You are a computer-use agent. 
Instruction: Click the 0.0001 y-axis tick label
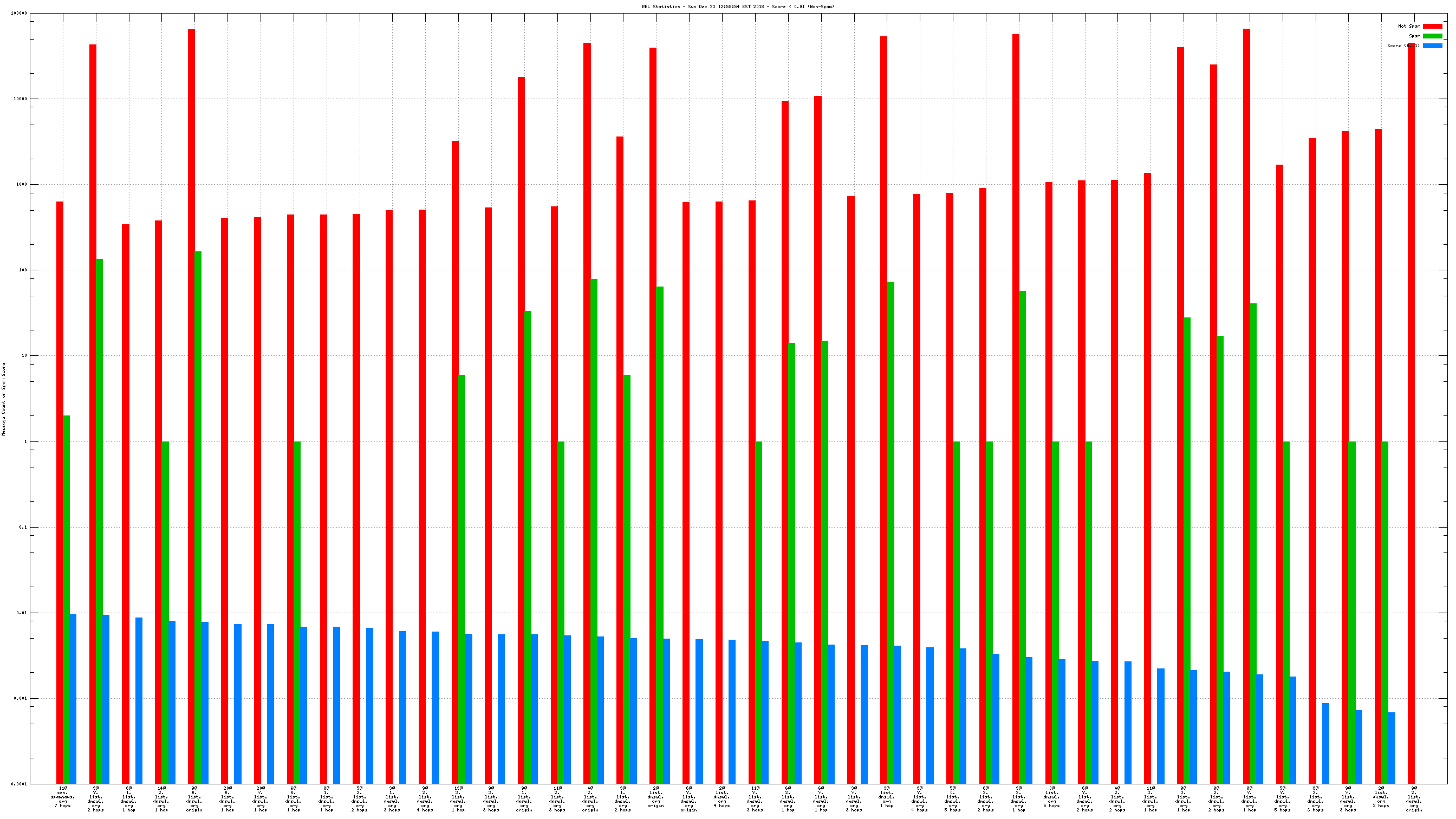pos(18,784)
